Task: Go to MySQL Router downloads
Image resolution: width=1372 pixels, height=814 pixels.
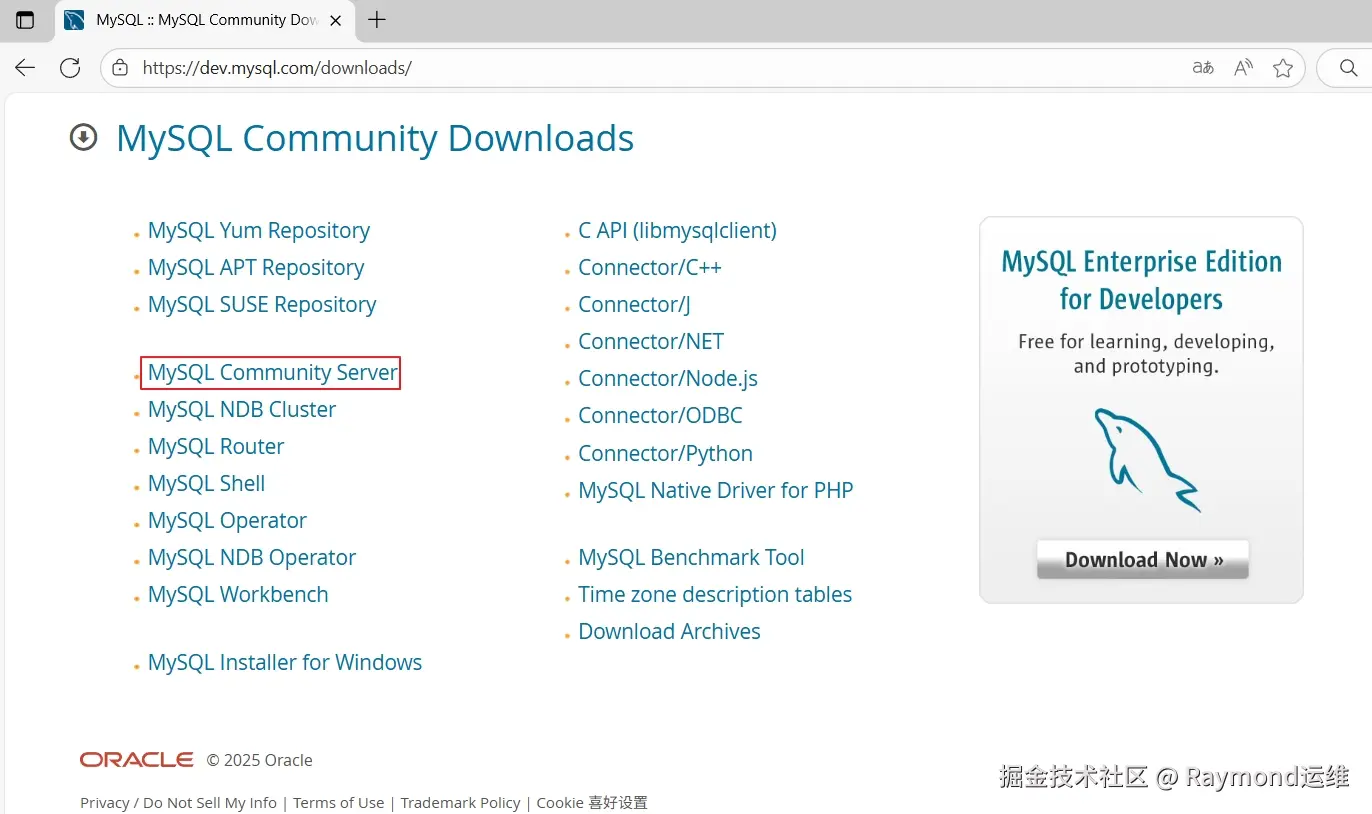Action: coord(216,447)
